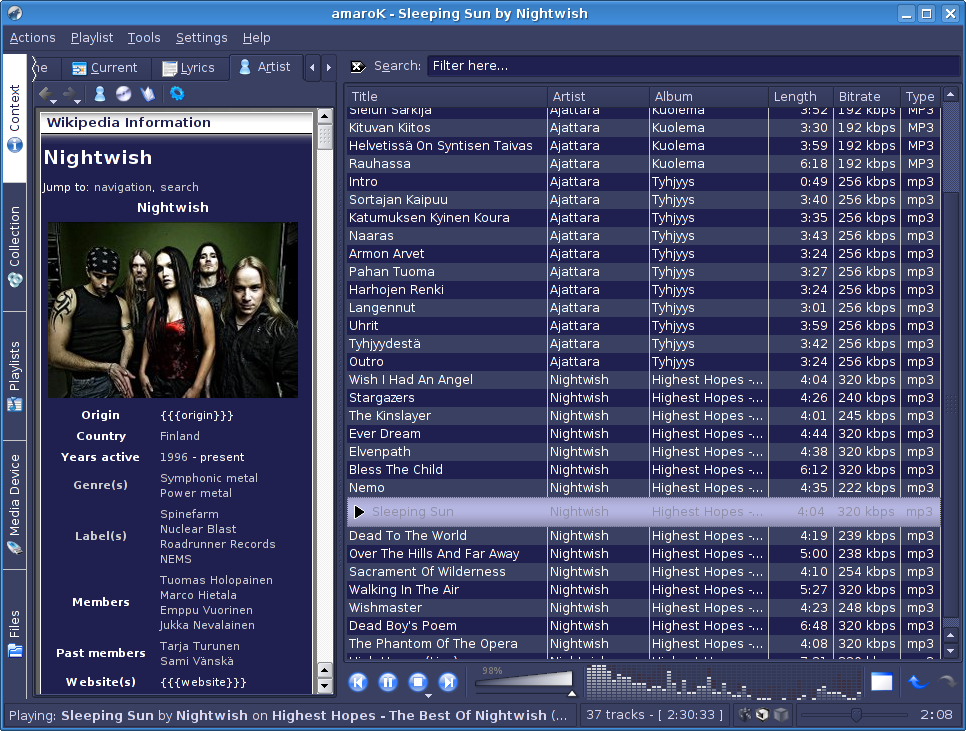The image size is (966, 731).
Task: Show Wikipedia track title page icon
Action: click(x=148, y=94)
